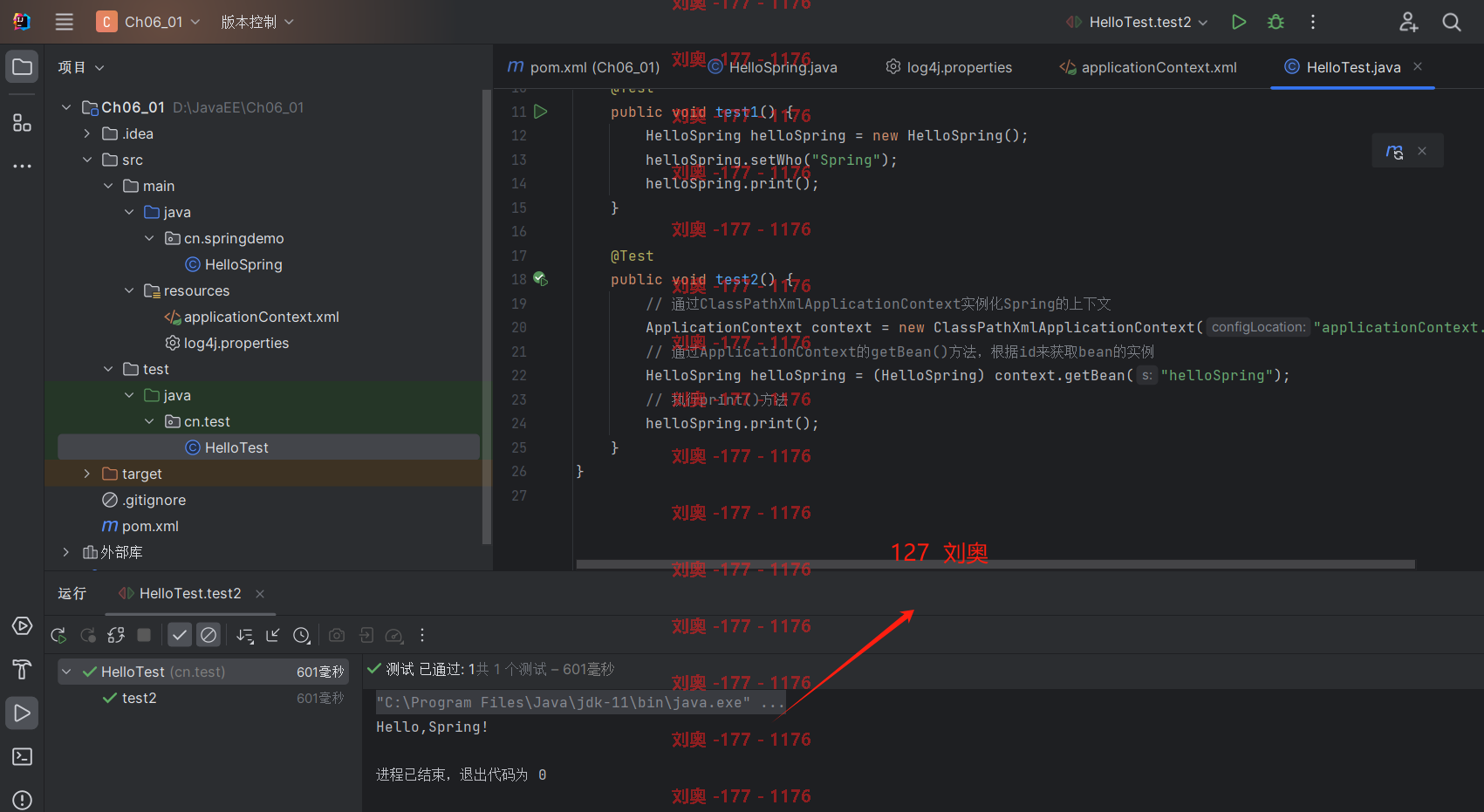Expand the 外部库 node
This screenshot has width=1484, height=812.
coord(66,552)
